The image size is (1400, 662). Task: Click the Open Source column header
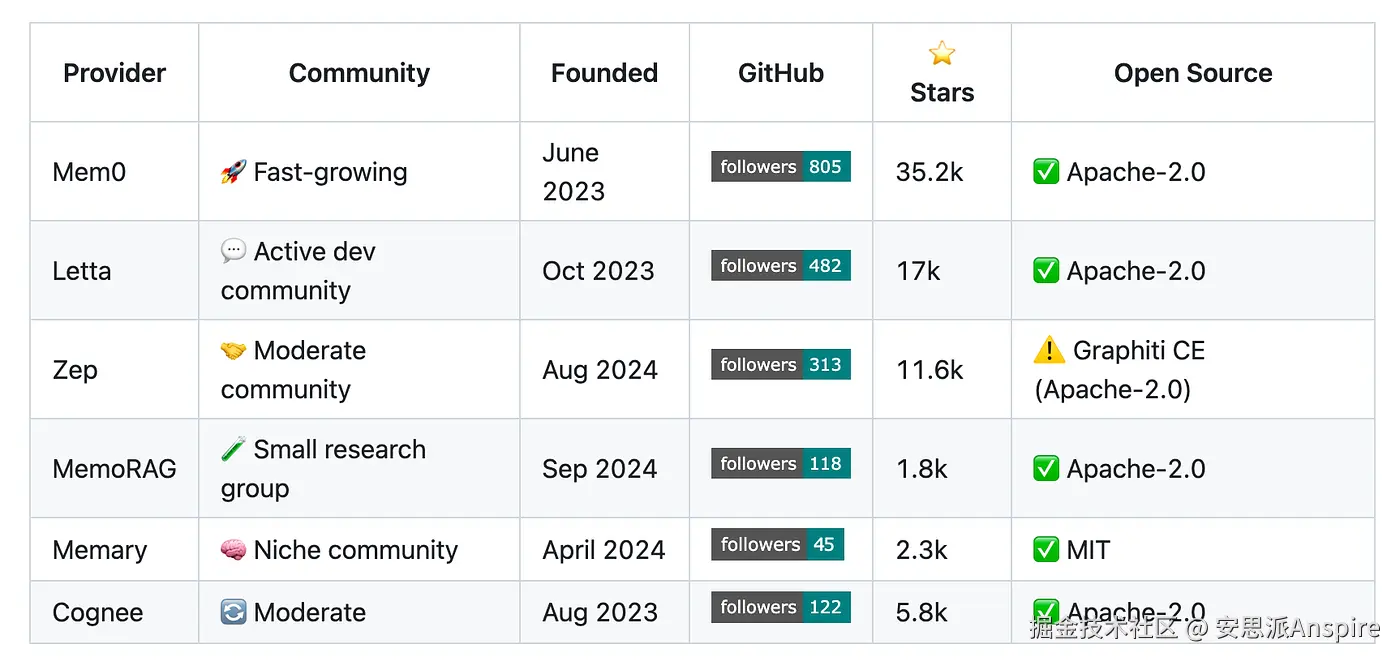1193,73
